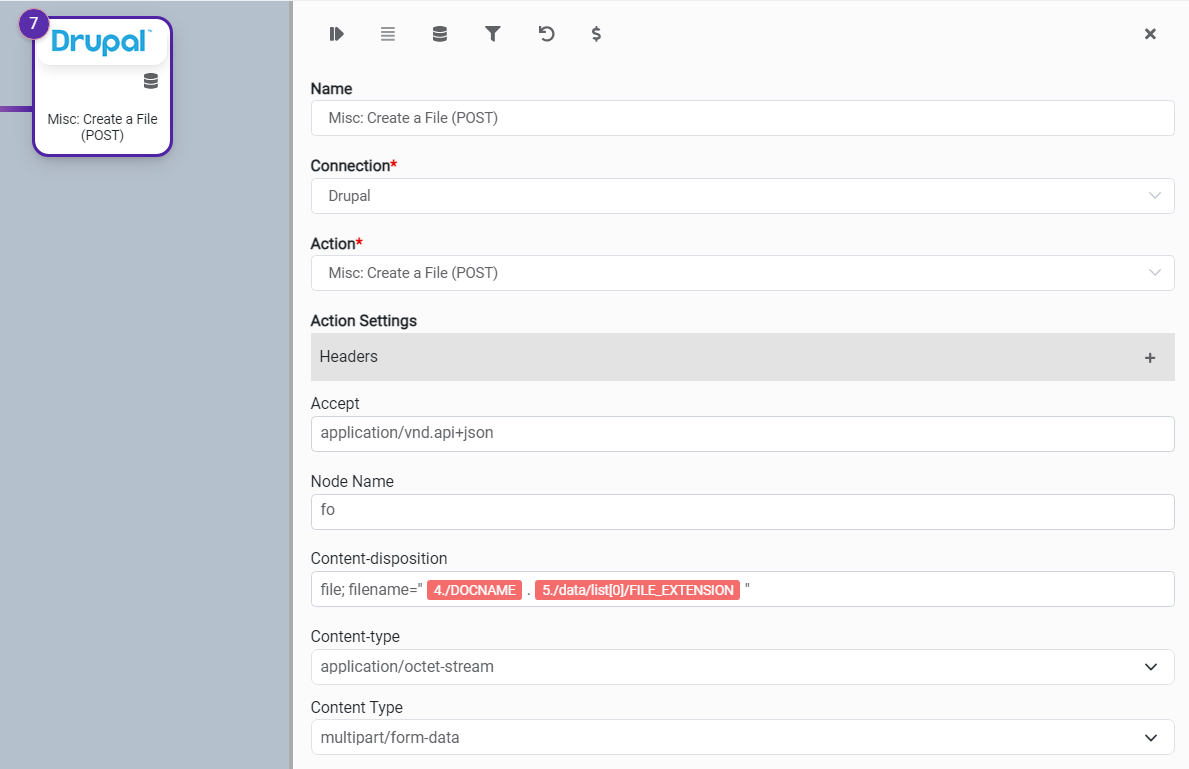
Task: Click the step number 7 badge
Action: [34, 23]
